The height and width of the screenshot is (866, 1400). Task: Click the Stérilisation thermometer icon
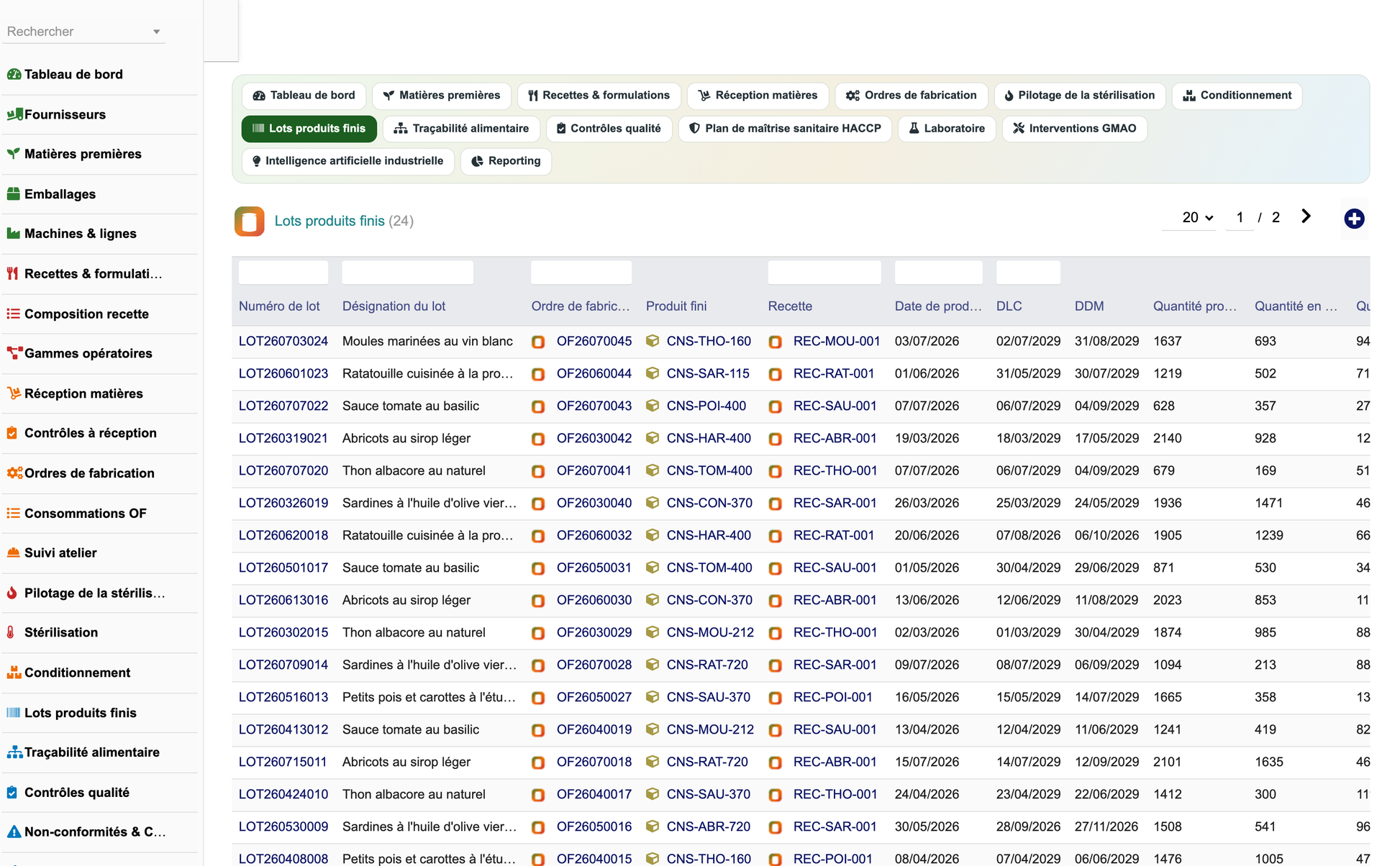[11, 633]
